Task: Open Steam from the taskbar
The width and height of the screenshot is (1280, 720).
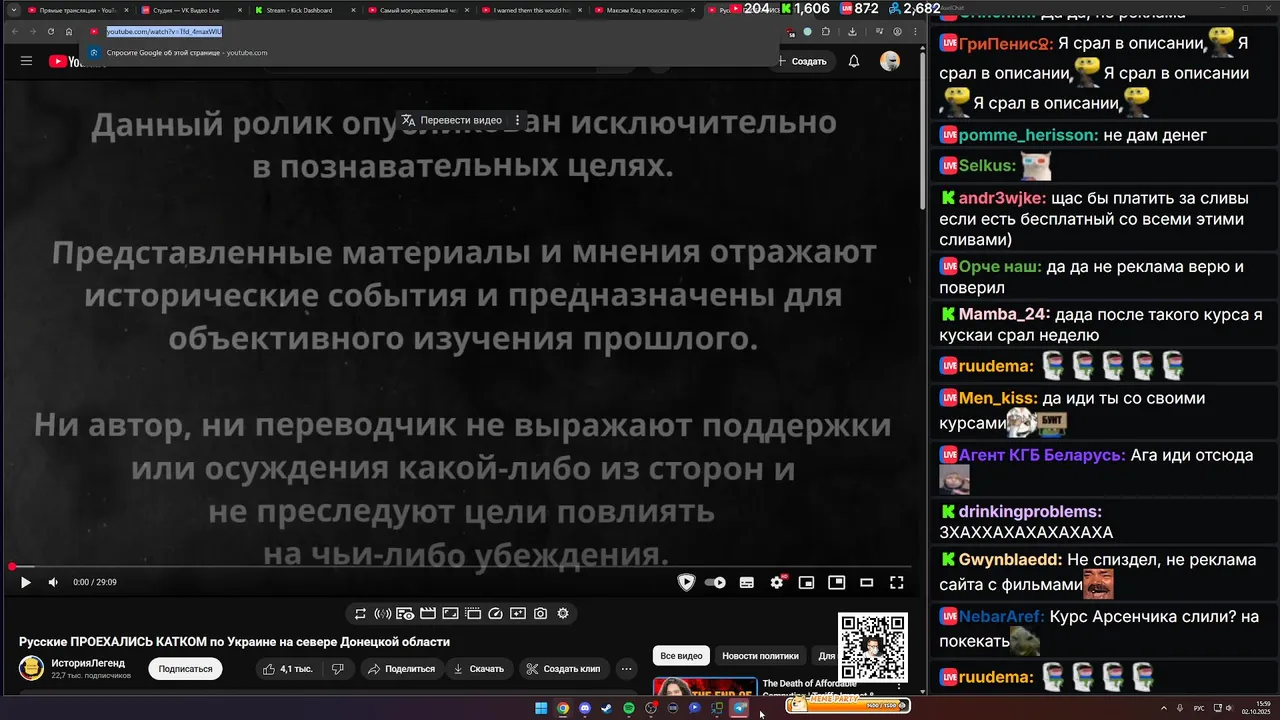Action: click(606, 708)
